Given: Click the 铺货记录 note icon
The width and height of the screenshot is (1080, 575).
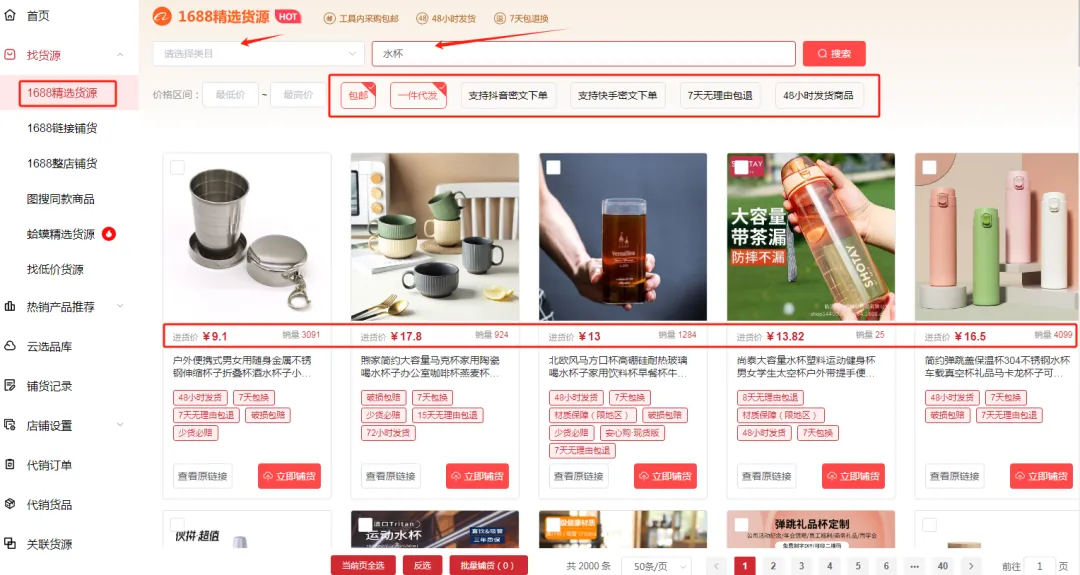Looking at the screenshot, I should click(x=10, y=386).
